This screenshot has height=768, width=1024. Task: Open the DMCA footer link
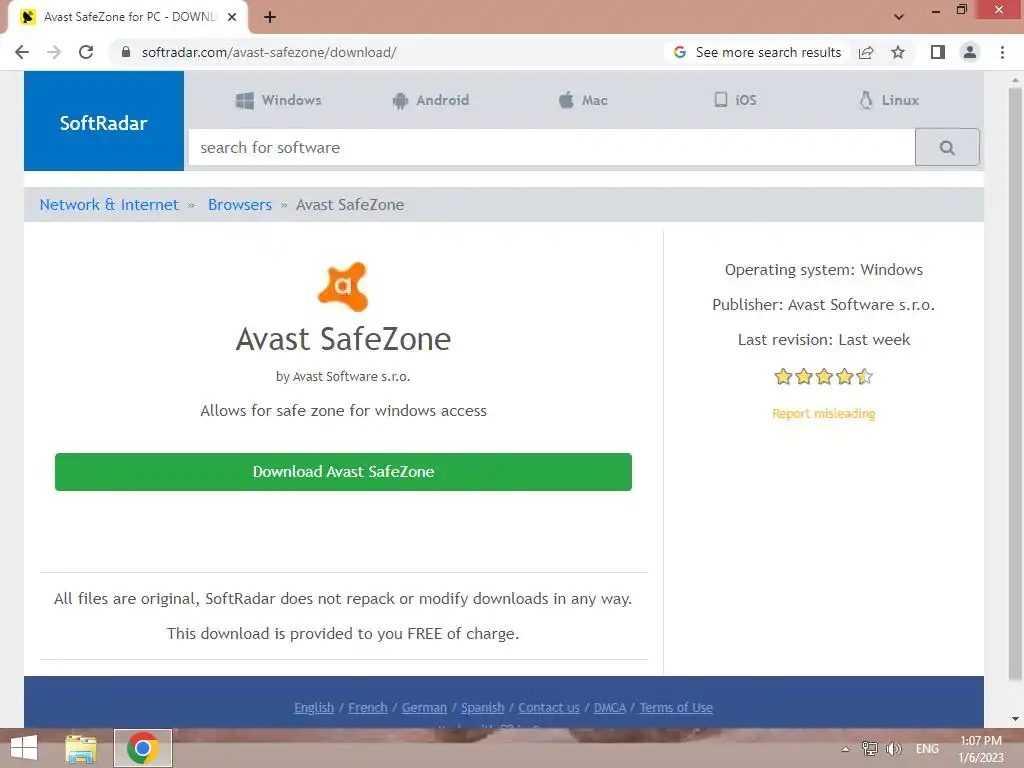pyautogui.click(x=610, y=707)
